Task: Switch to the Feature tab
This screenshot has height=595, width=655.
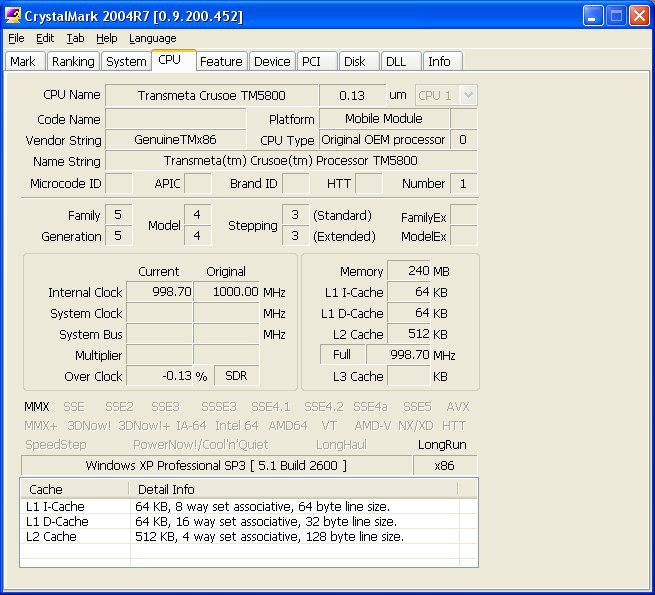Action: 221,61
